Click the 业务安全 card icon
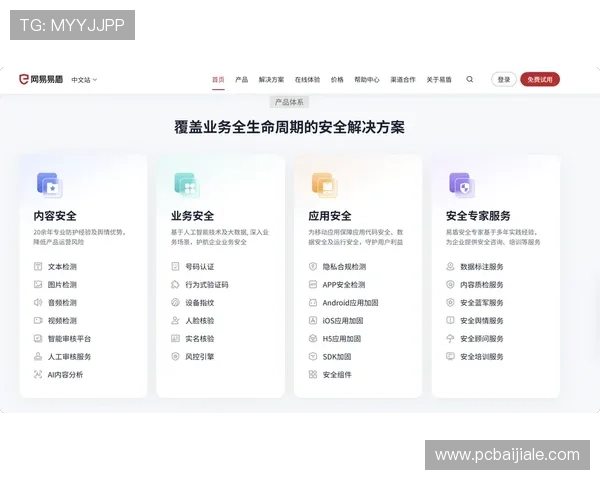 187,185
